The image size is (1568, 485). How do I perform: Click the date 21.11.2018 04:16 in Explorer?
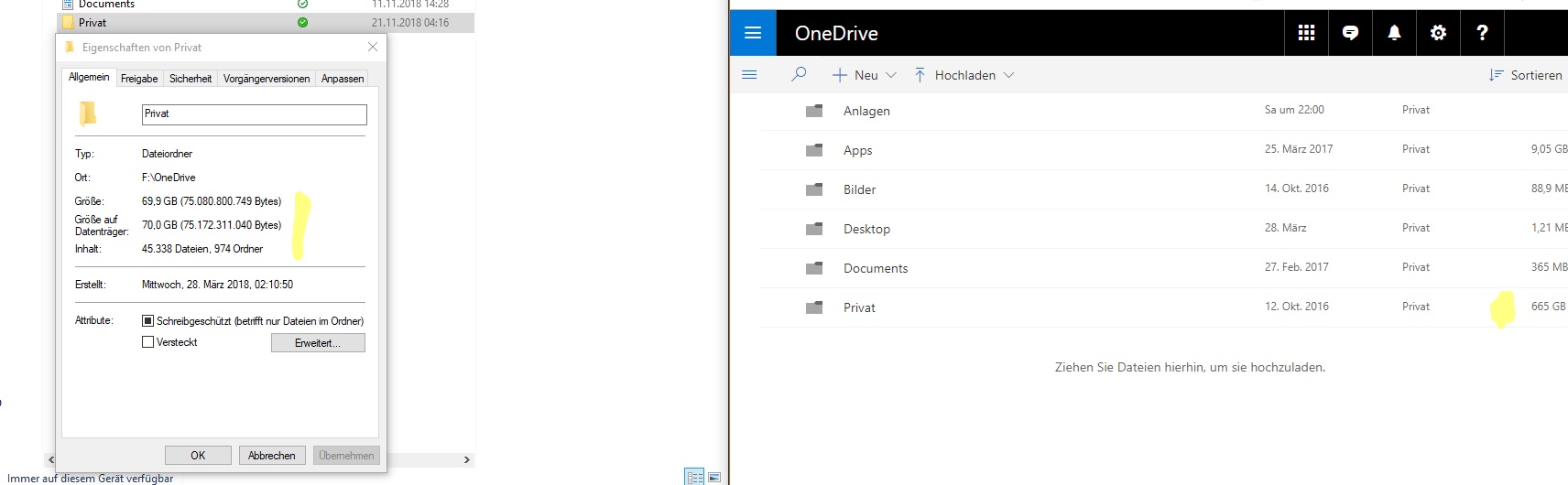point(410,23)
